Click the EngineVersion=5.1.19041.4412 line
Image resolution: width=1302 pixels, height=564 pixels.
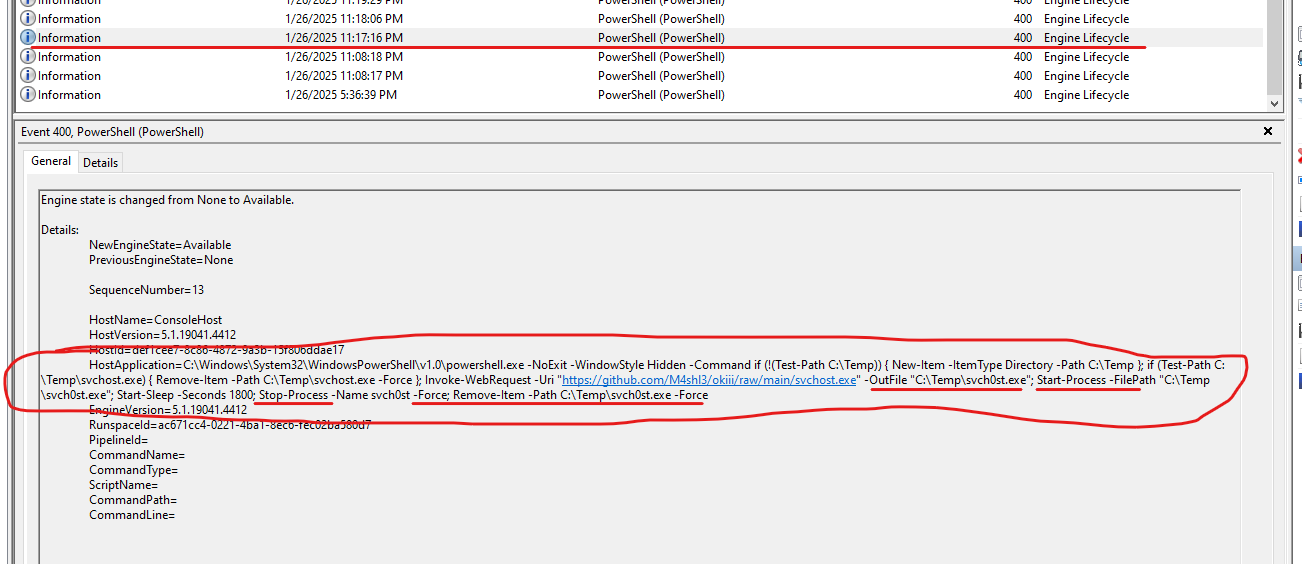[168, 410]
